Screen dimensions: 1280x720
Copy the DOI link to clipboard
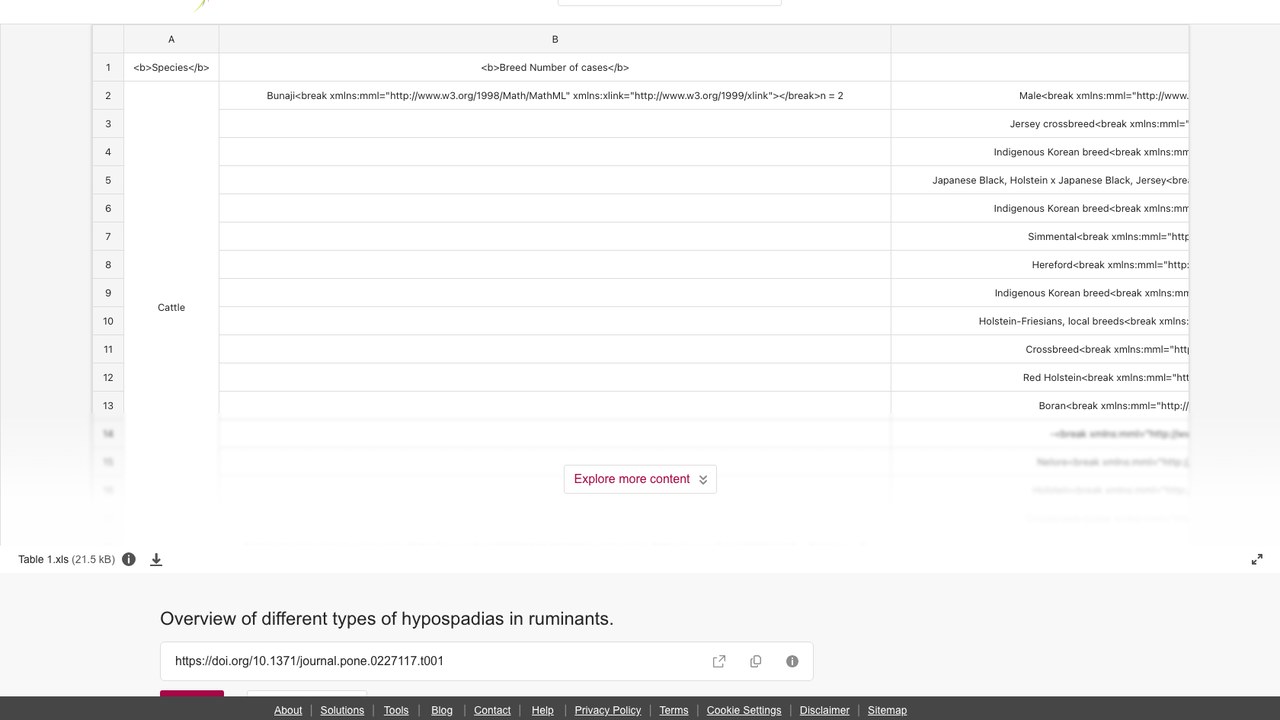pyautogui.click(x=756, y=661)
